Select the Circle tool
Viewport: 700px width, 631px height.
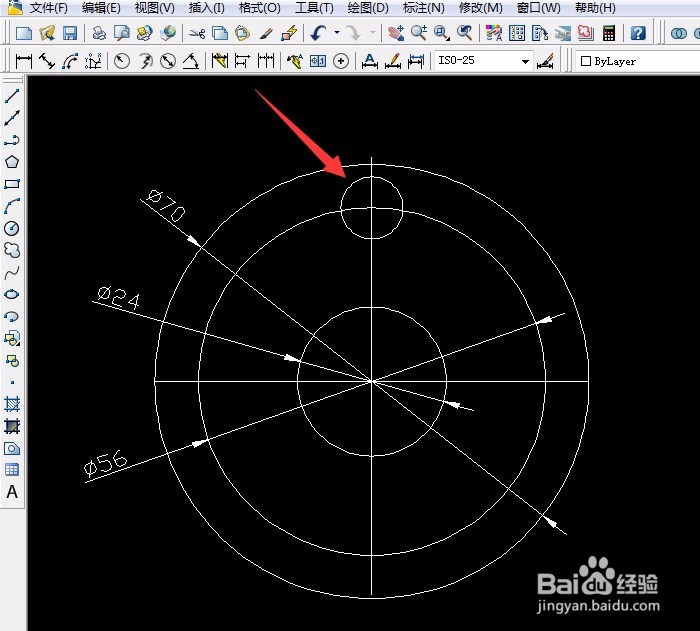(12, 228)
